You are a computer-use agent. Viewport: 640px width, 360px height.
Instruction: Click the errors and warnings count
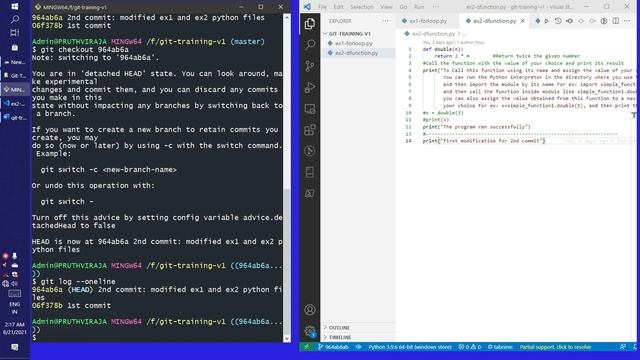[x=469, y=347]
